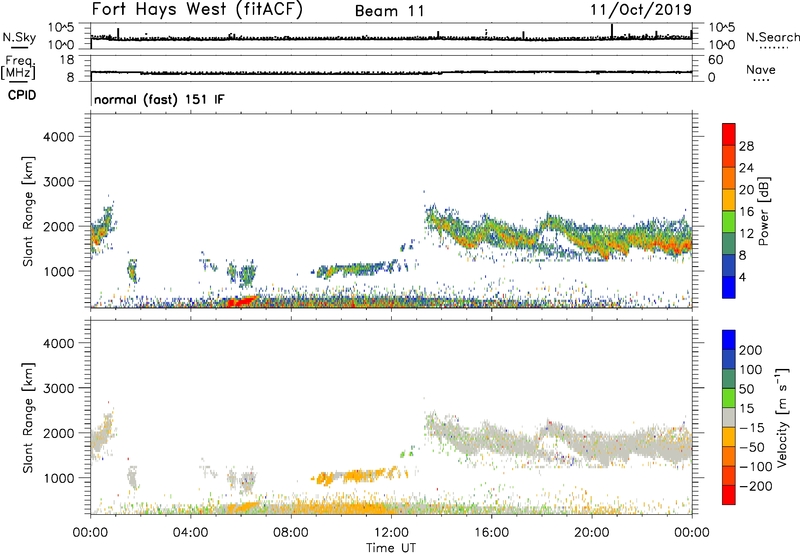Click the blue bottom of the Power color bar
800x554 pixels.
(x=729, y=287)
